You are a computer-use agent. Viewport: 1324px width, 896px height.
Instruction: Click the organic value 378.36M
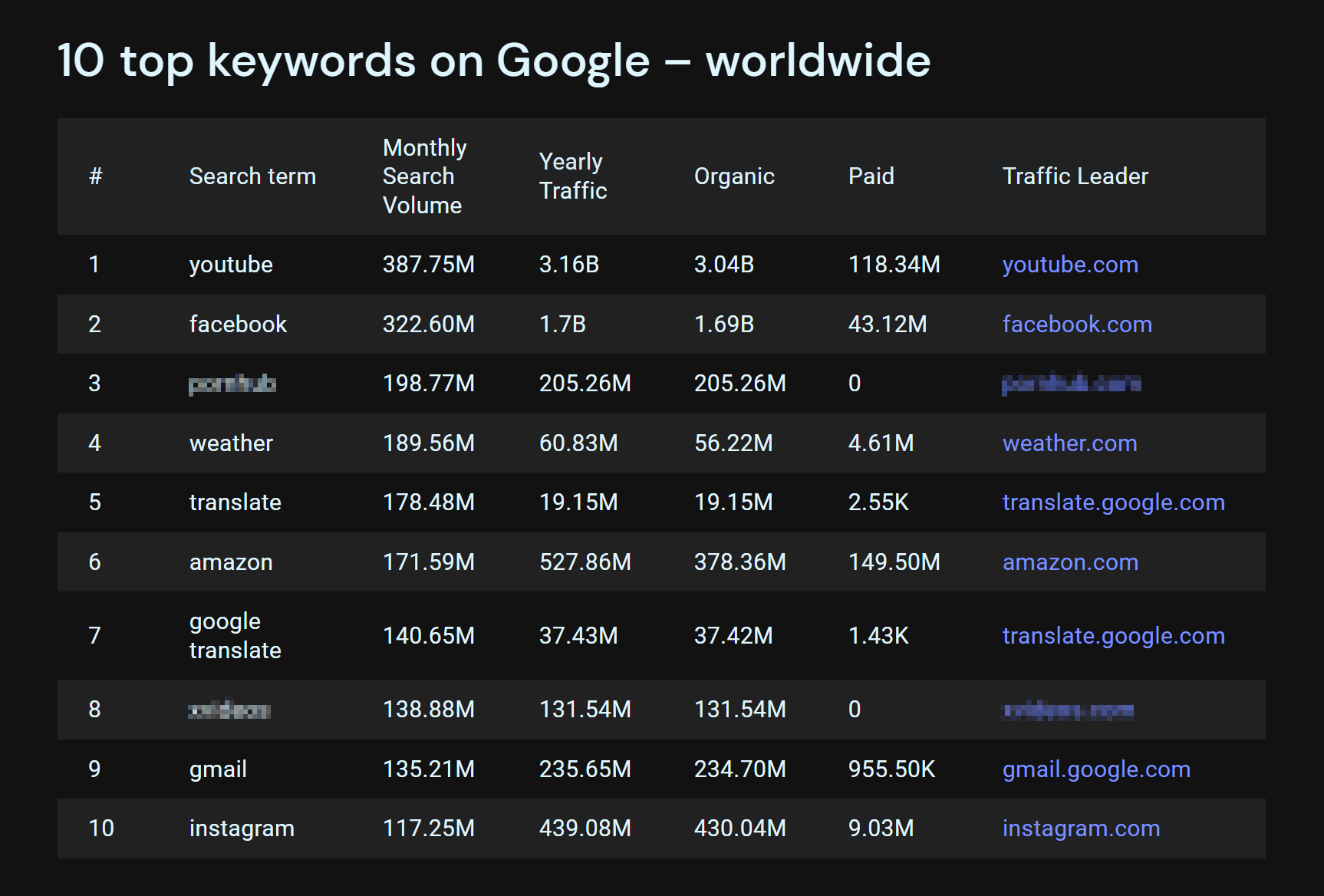click(740, 562)
